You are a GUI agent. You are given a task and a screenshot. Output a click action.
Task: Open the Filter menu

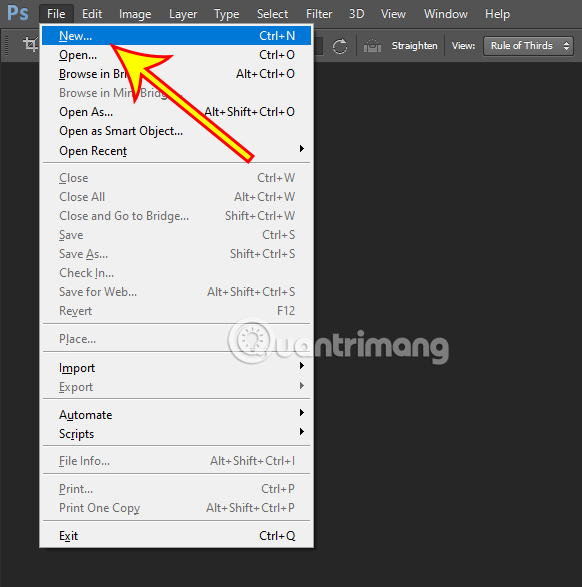click(319, 14)
